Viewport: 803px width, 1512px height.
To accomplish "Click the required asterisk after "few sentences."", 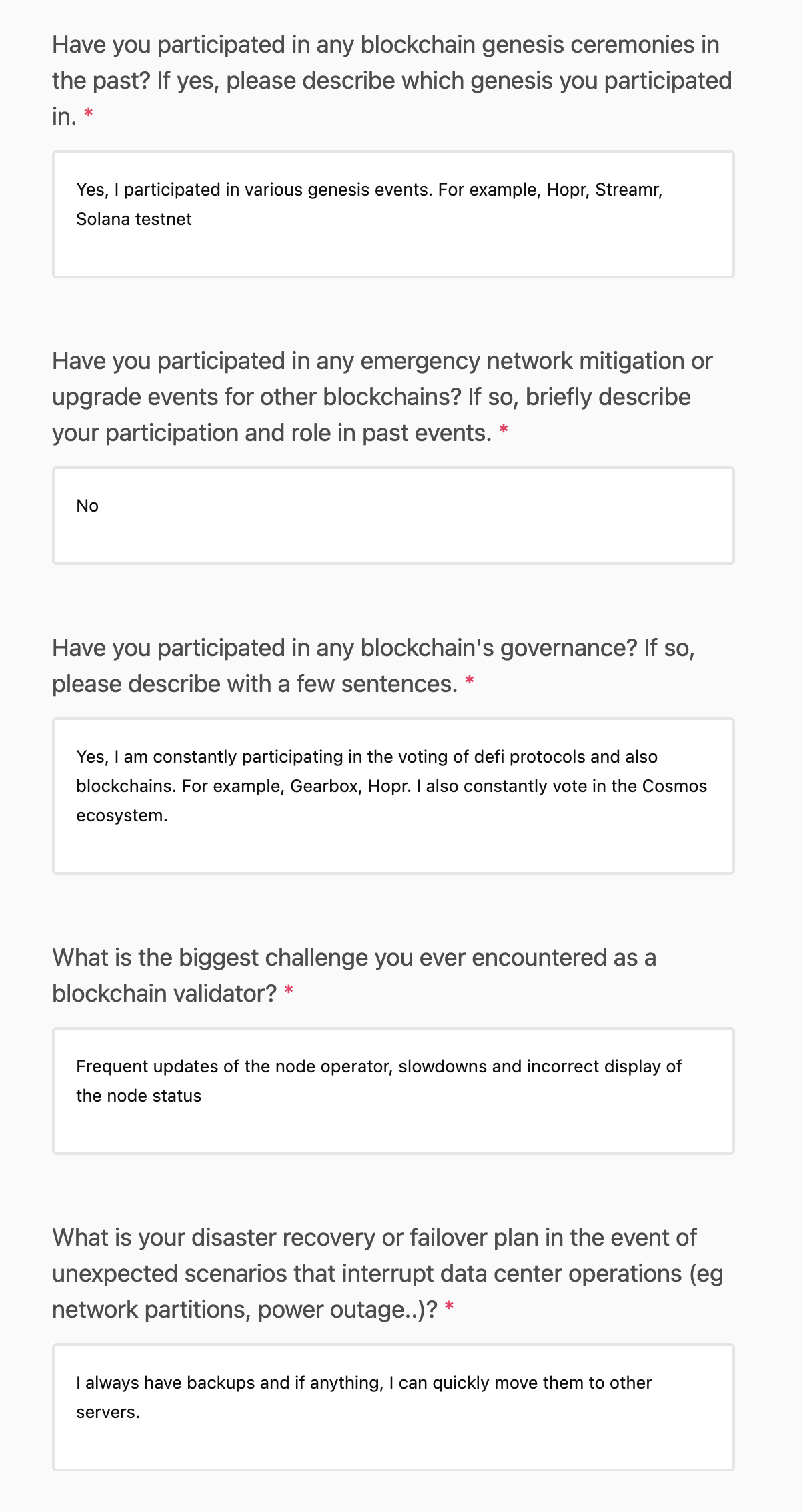I will pos(470,683).
